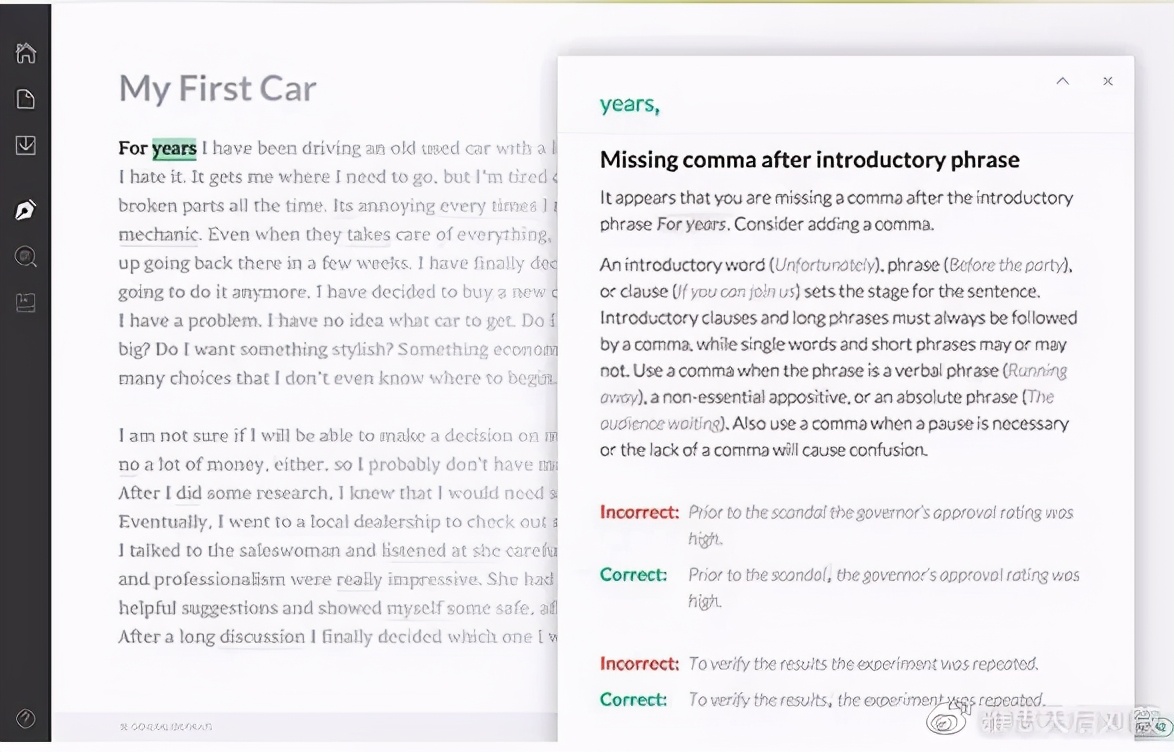Click the first red "Incorrect:" example label
The width and height of the screenshot is (1174, 752).
point(639,512)
